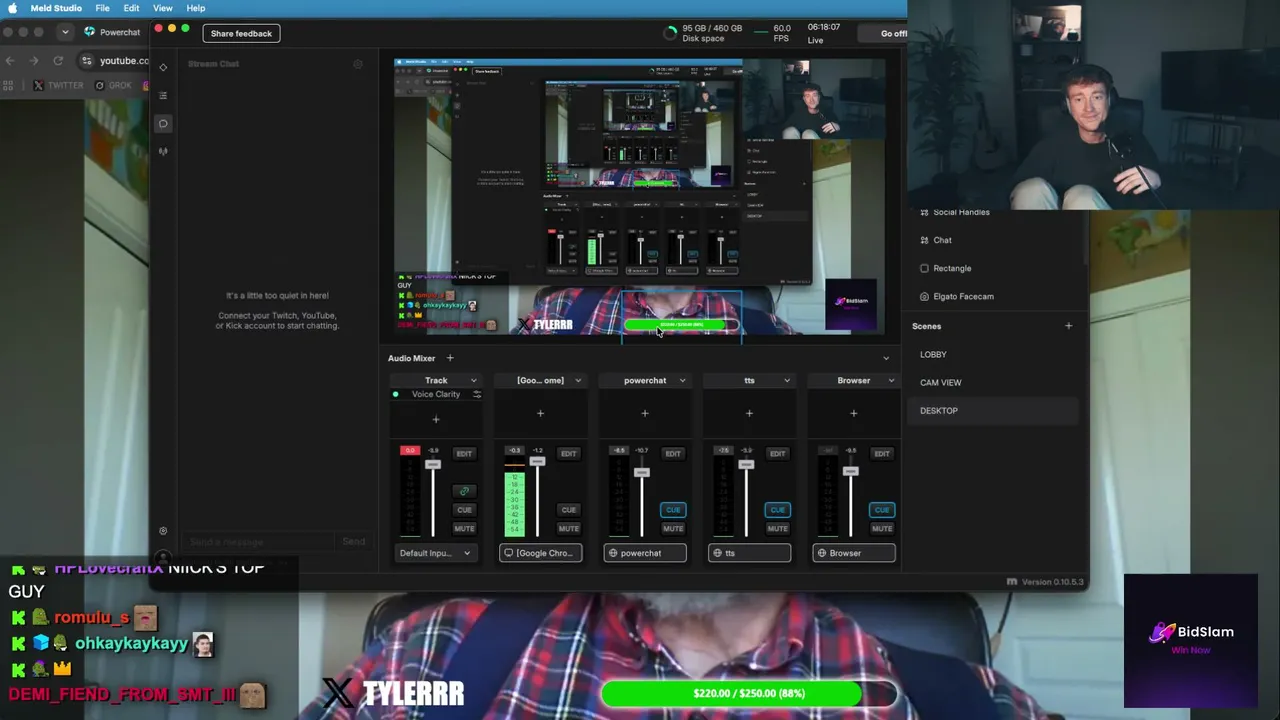
Task: Add an effect to the powerchat channel
Action: point(645,413)
